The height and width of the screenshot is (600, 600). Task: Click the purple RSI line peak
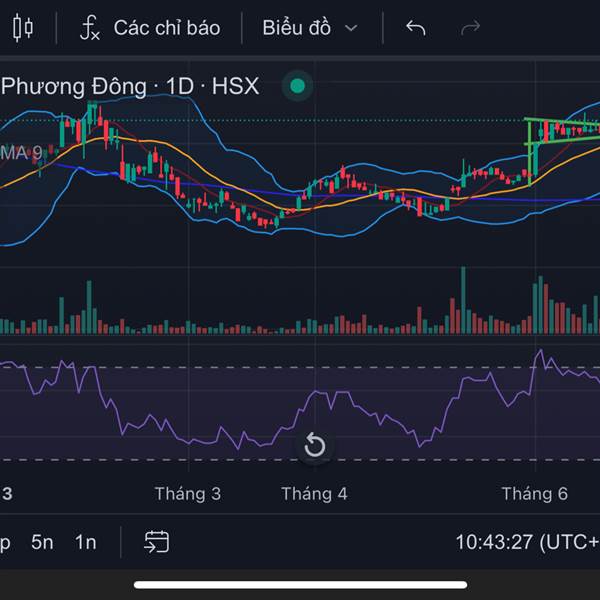(540, 351)
